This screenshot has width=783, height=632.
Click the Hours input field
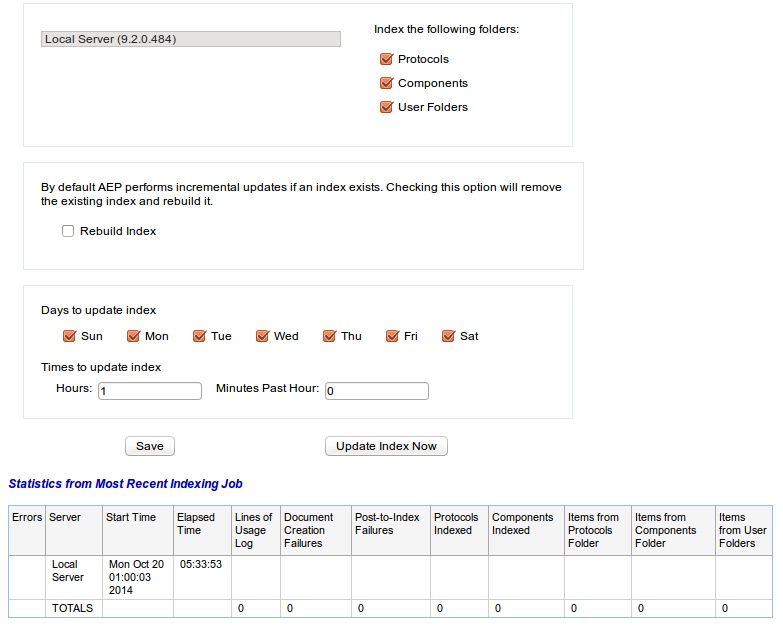[x=150, y=391]
